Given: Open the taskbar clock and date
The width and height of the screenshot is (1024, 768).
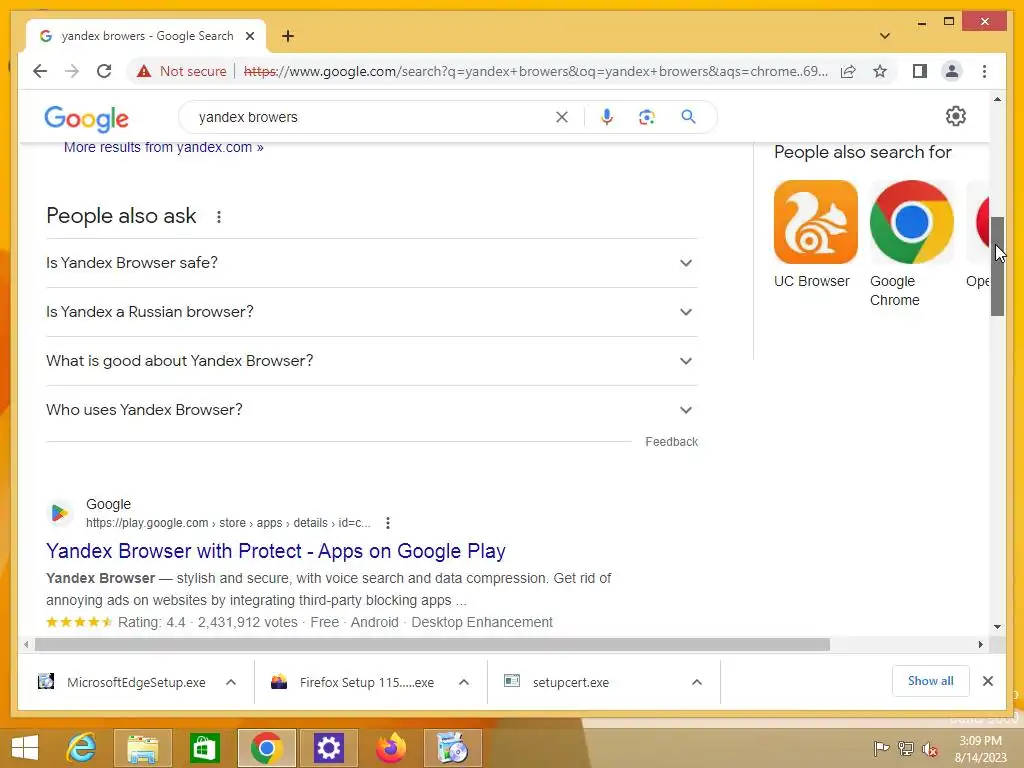Looking at the screenshot, I should click(x=981, y=749).
